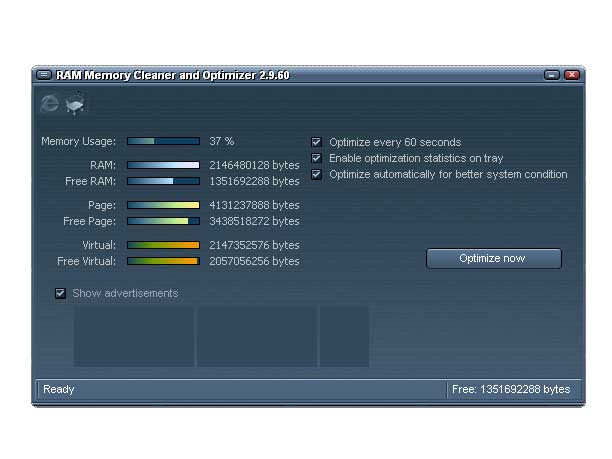Click the RAM memory chip icon

coord(76,103)
